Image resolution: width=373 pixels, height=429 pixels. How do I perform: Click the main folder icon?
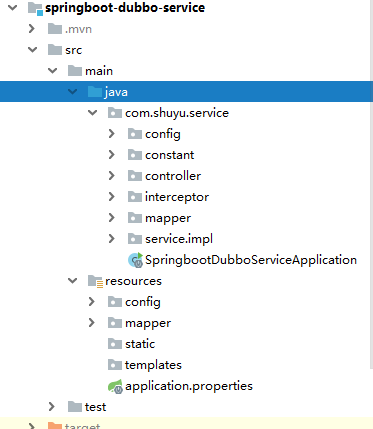(x=75, y=71)
